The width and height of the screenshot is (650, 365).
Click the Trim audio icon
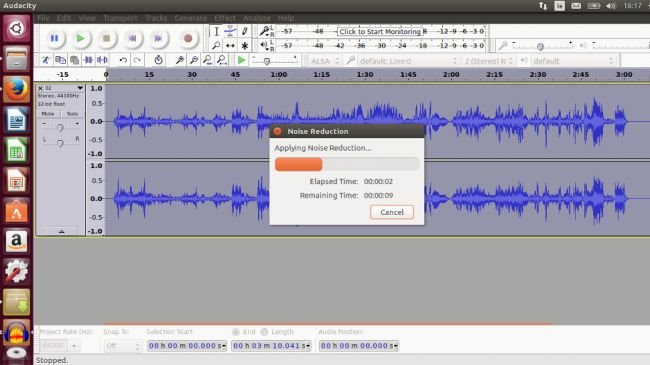click(88, 60)
